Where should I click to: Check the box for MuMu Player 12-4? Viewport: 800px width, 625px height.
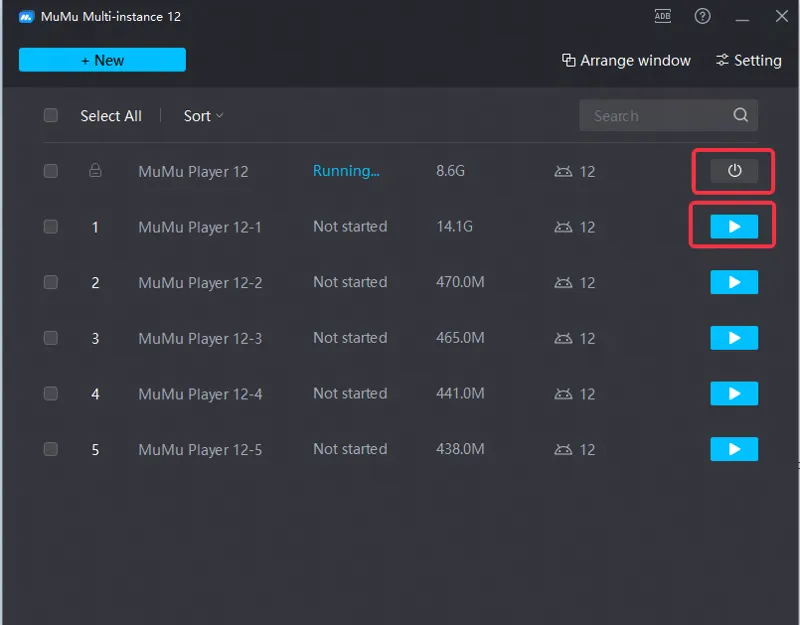(51, 393)
